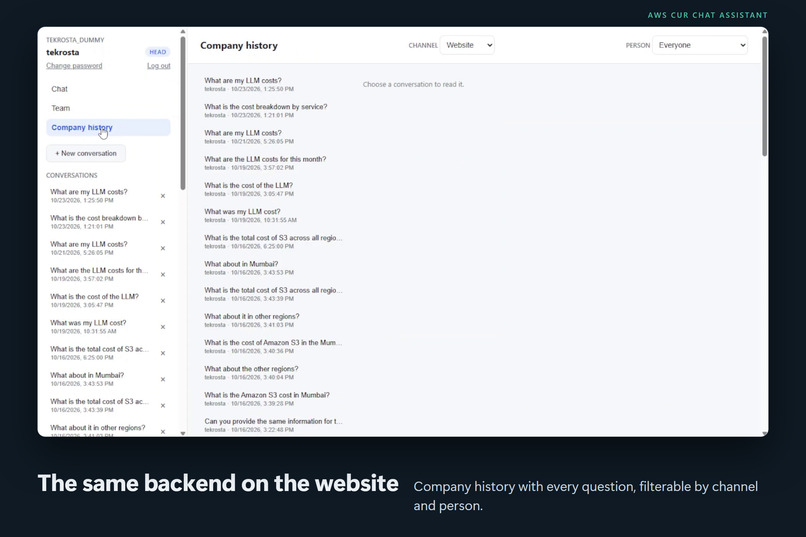Select history entry 'What are the LLM costs for this month?'

click(x=273, y=163)
